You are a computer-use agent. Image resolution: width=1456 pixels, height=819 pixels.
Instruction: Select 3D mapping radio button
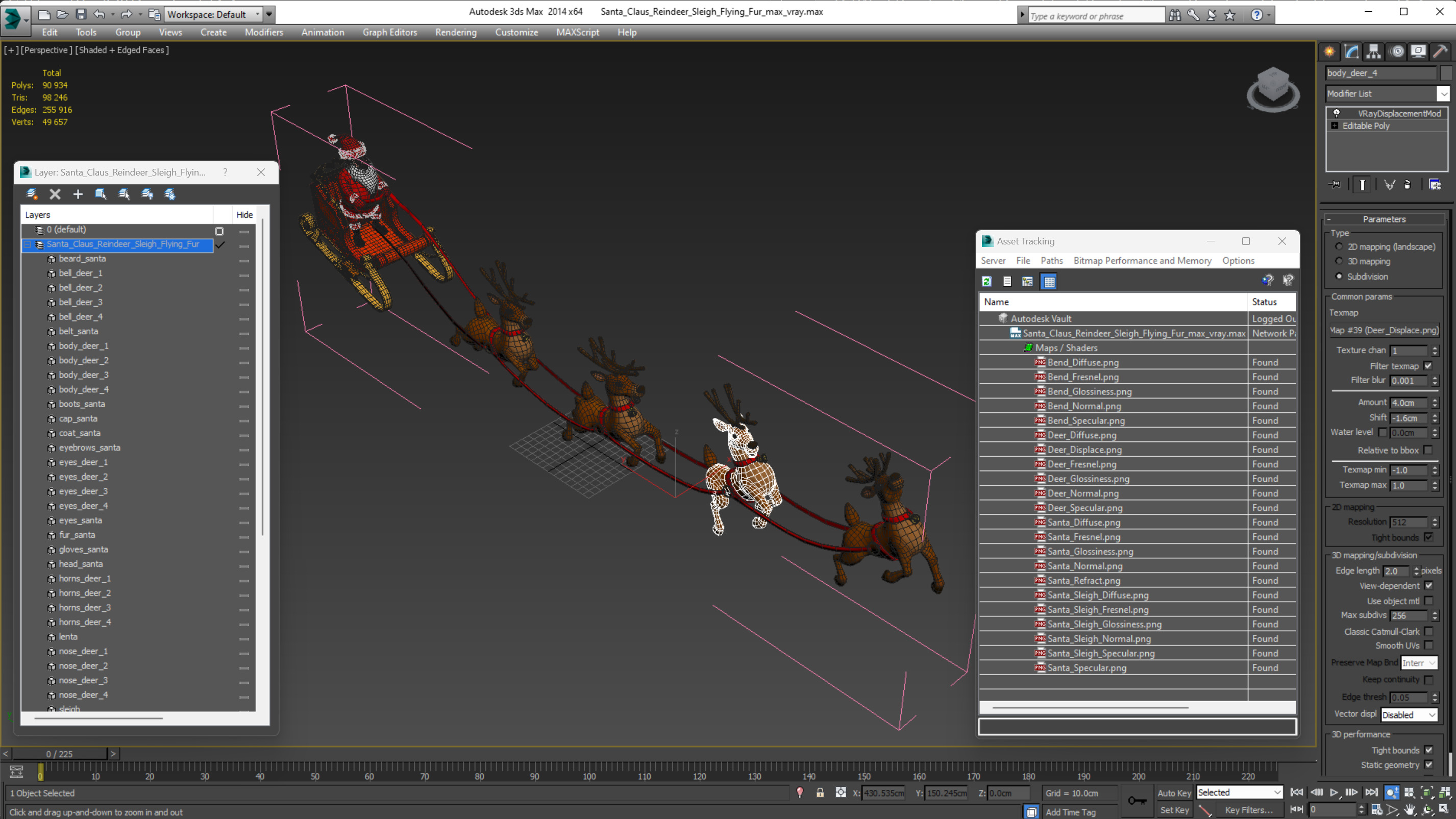1339,261
